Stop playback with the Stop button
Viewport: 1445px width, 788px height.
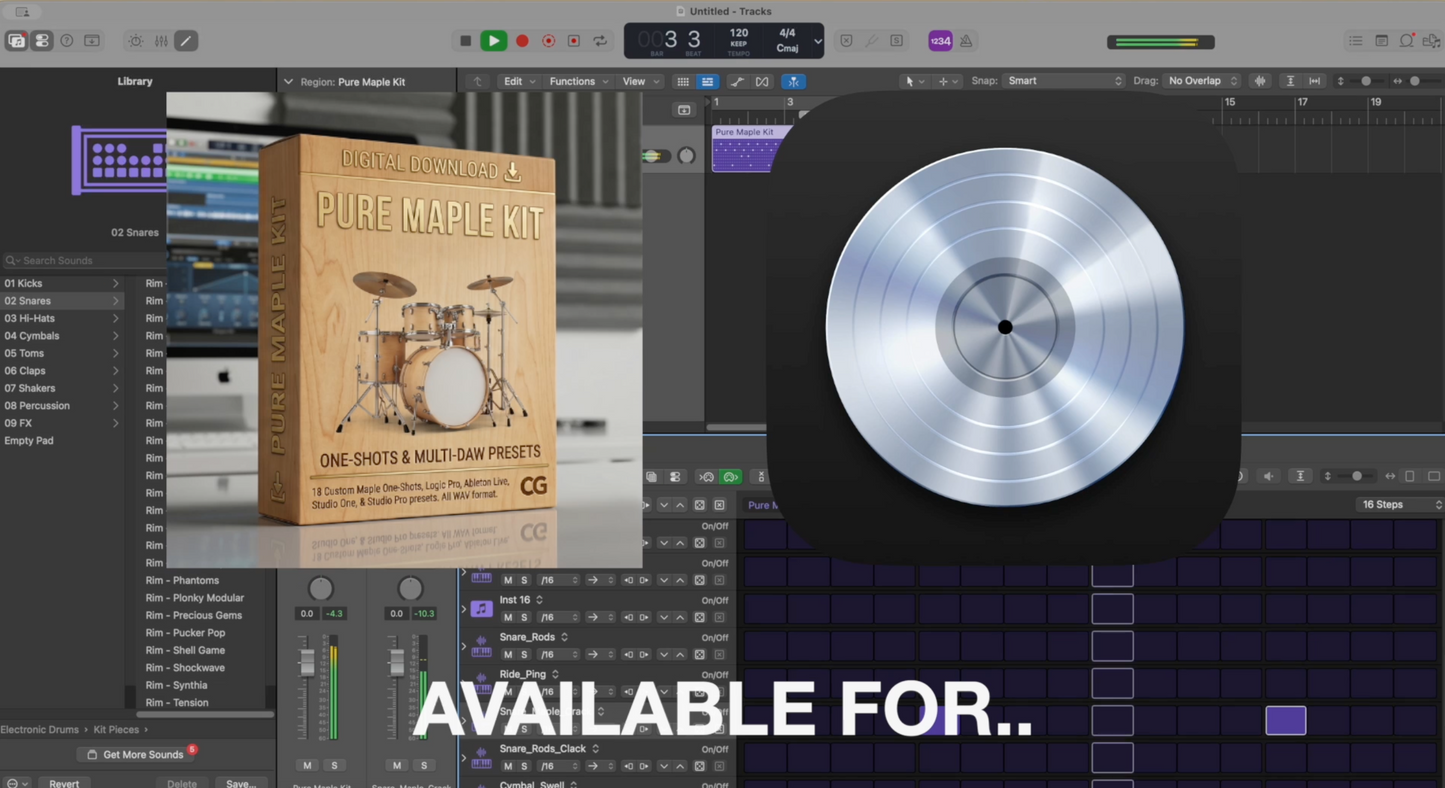[x=465, y=41]
